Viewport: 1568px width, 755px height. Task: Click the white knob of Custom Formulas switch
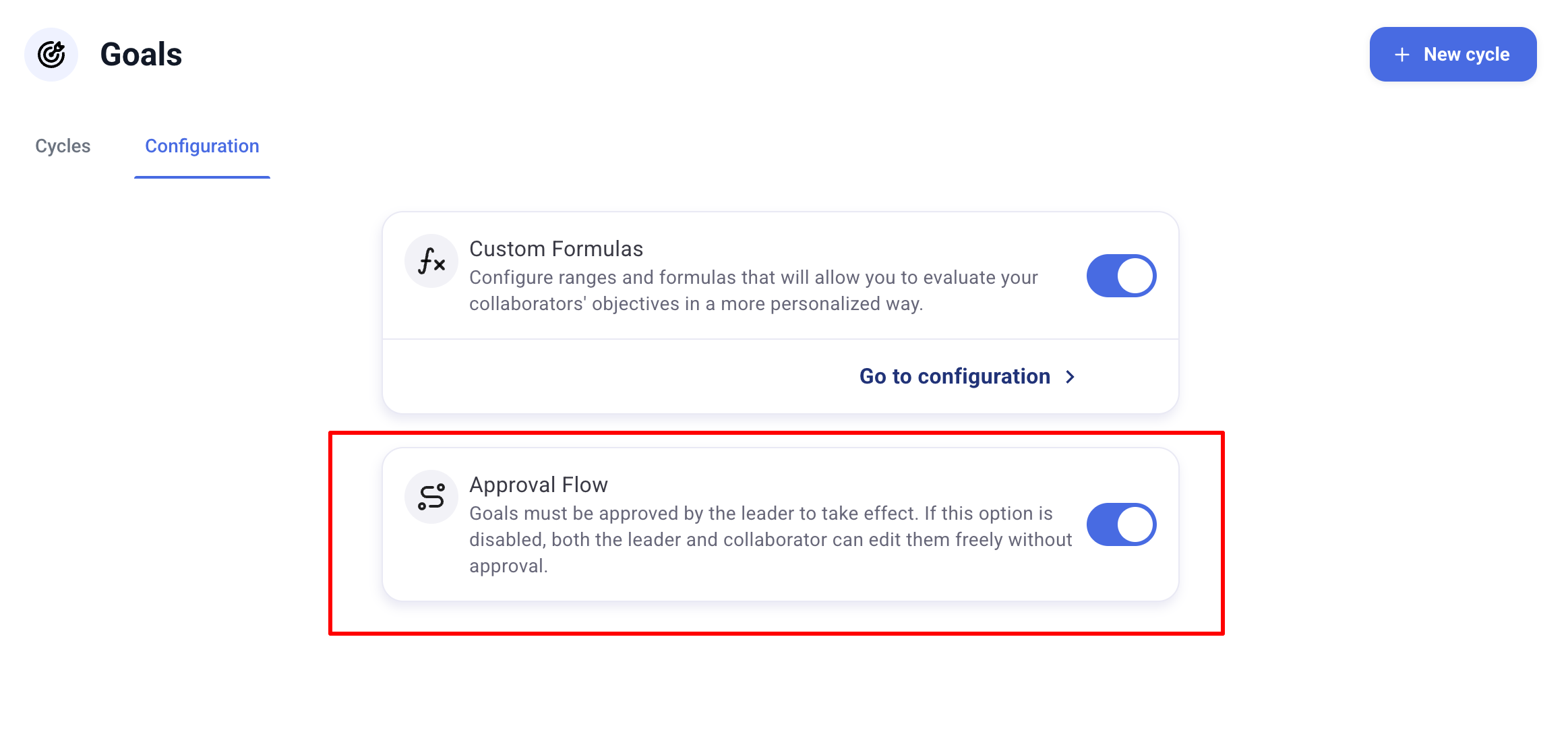pos(1136,276)
